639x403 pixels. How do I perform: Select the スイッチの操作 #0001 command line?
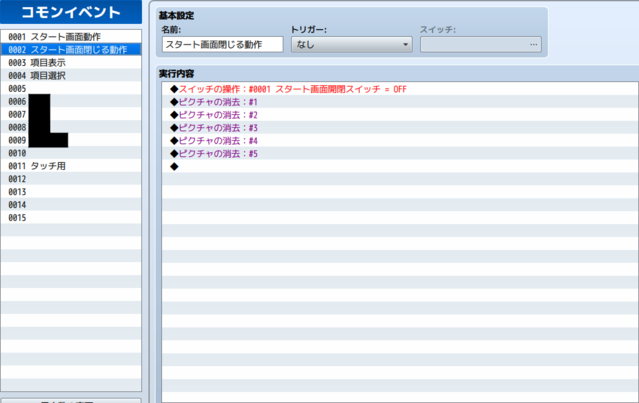pyautogui.click(x=400, y=89)
